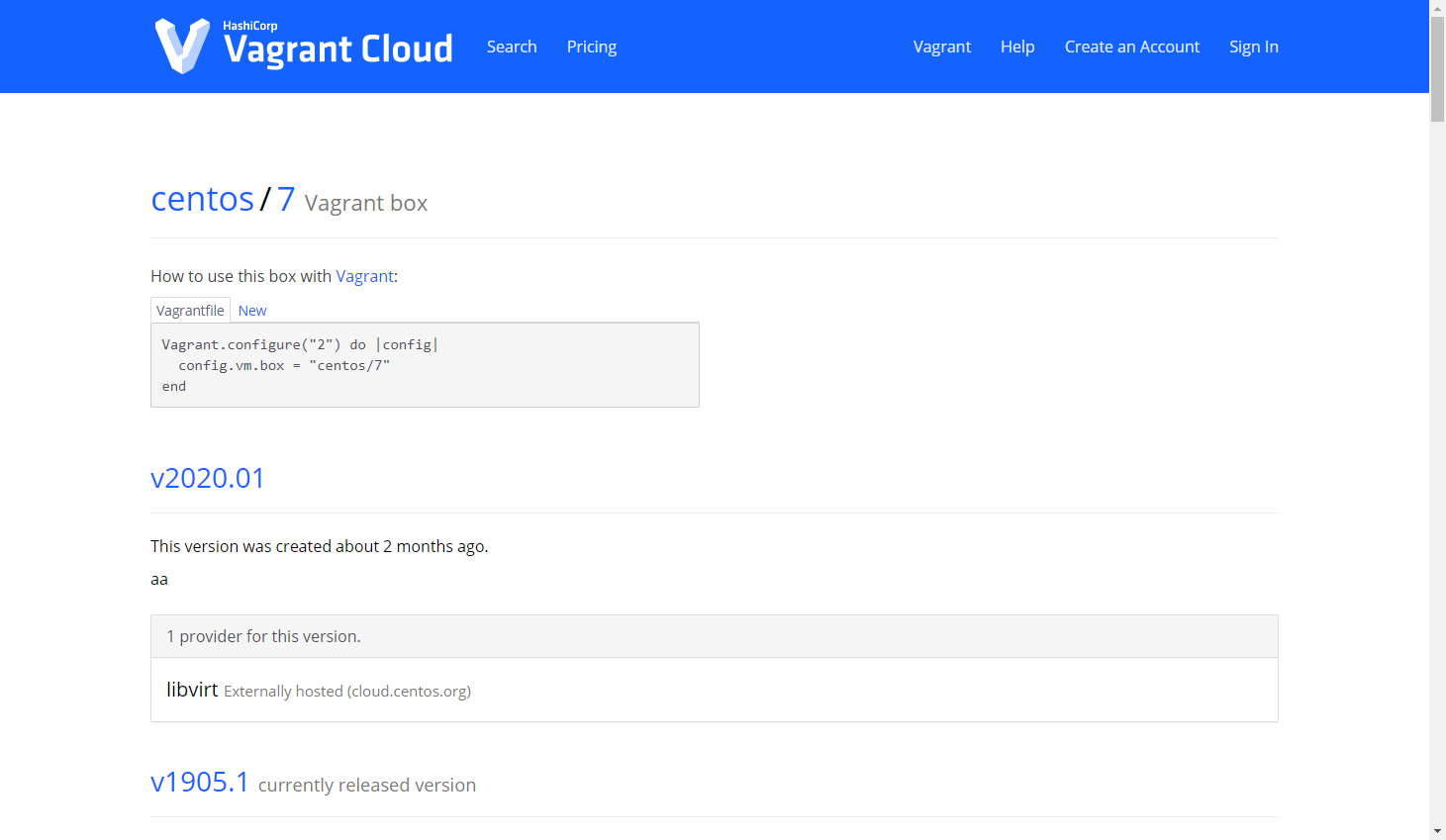The height and width of the screenshot is (840, 1446).
Task: Click the 'This version was created about 2 months ago.' text
Action: (320, 546)
